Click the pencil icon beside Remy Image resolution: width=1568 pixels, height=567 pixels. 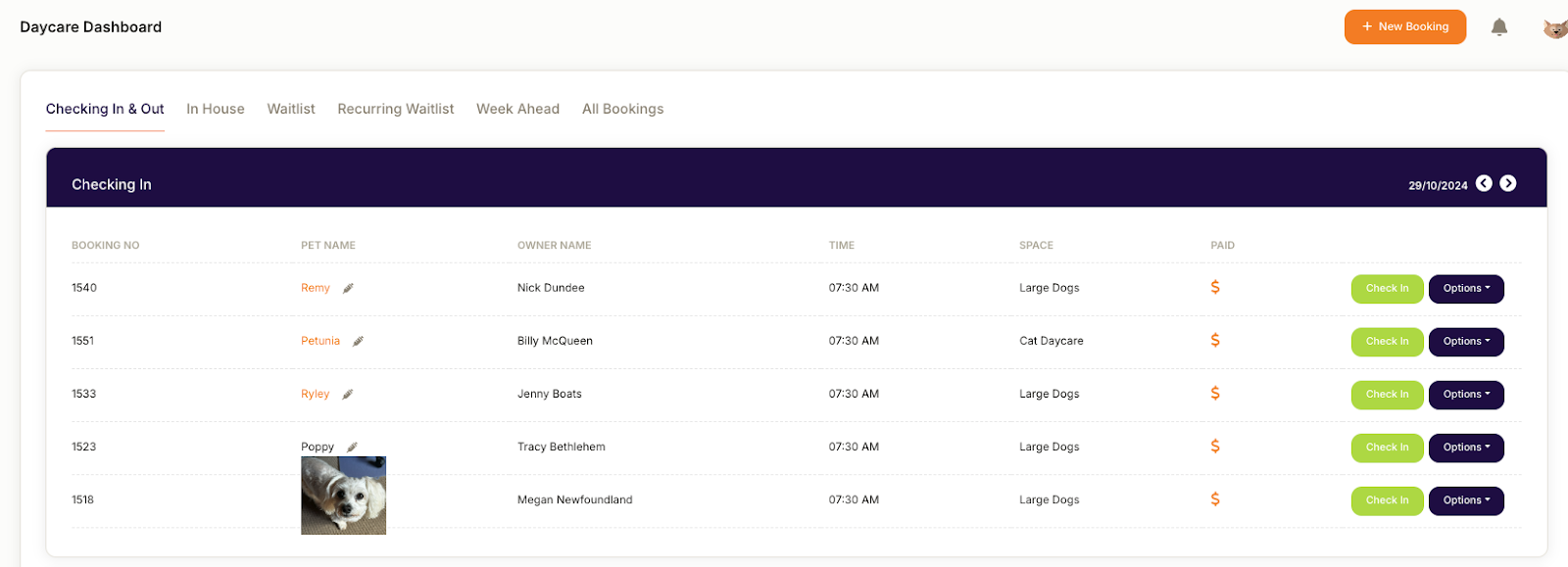[x=348, y=288]
